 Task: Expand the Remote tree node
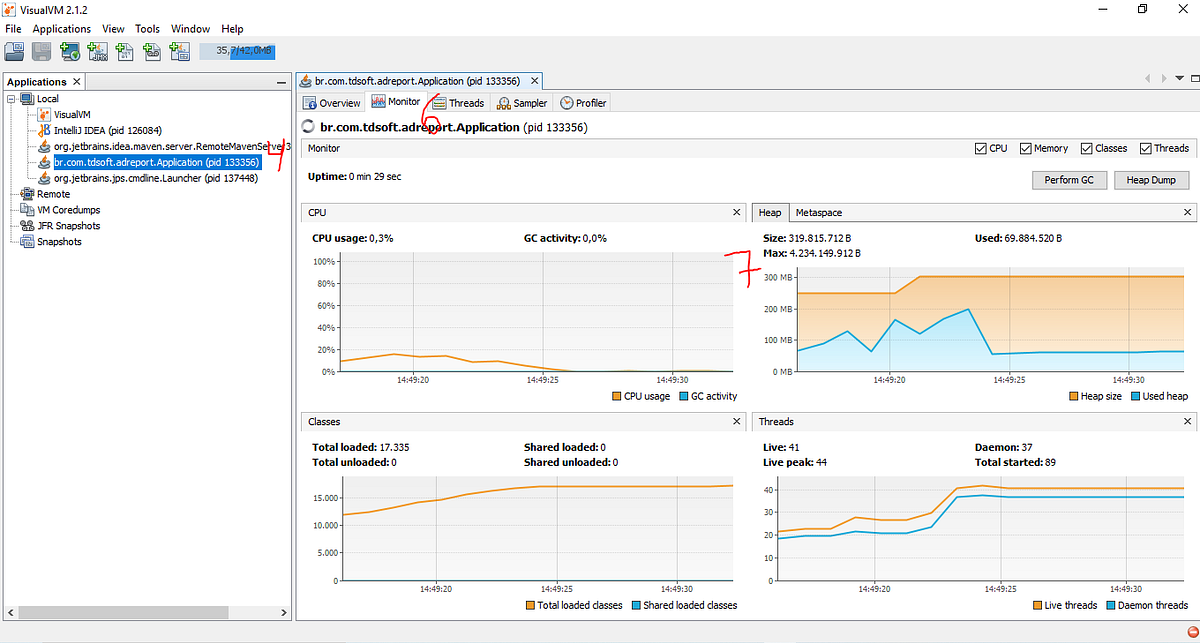click(x=11, y=194)
